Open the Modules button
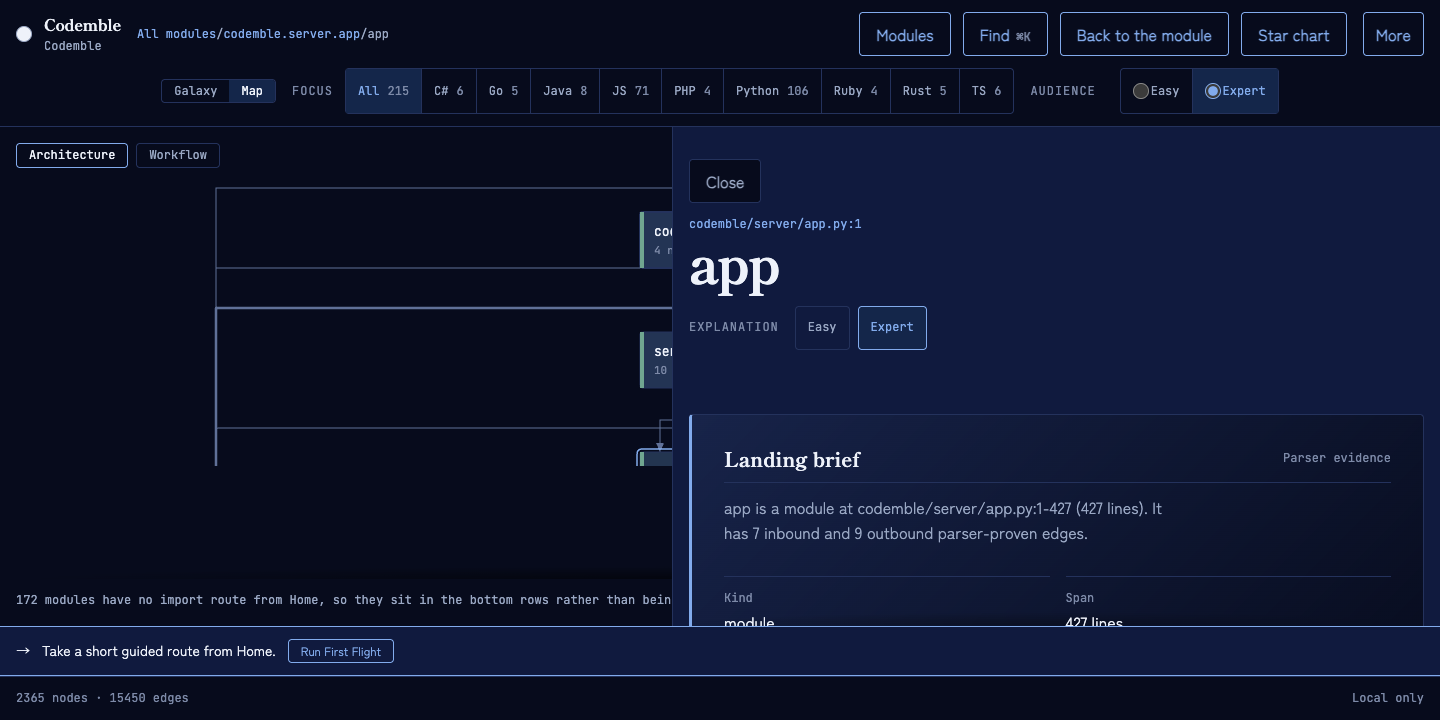The width and height of the screenshot is (1440, 720). [905, 35]
